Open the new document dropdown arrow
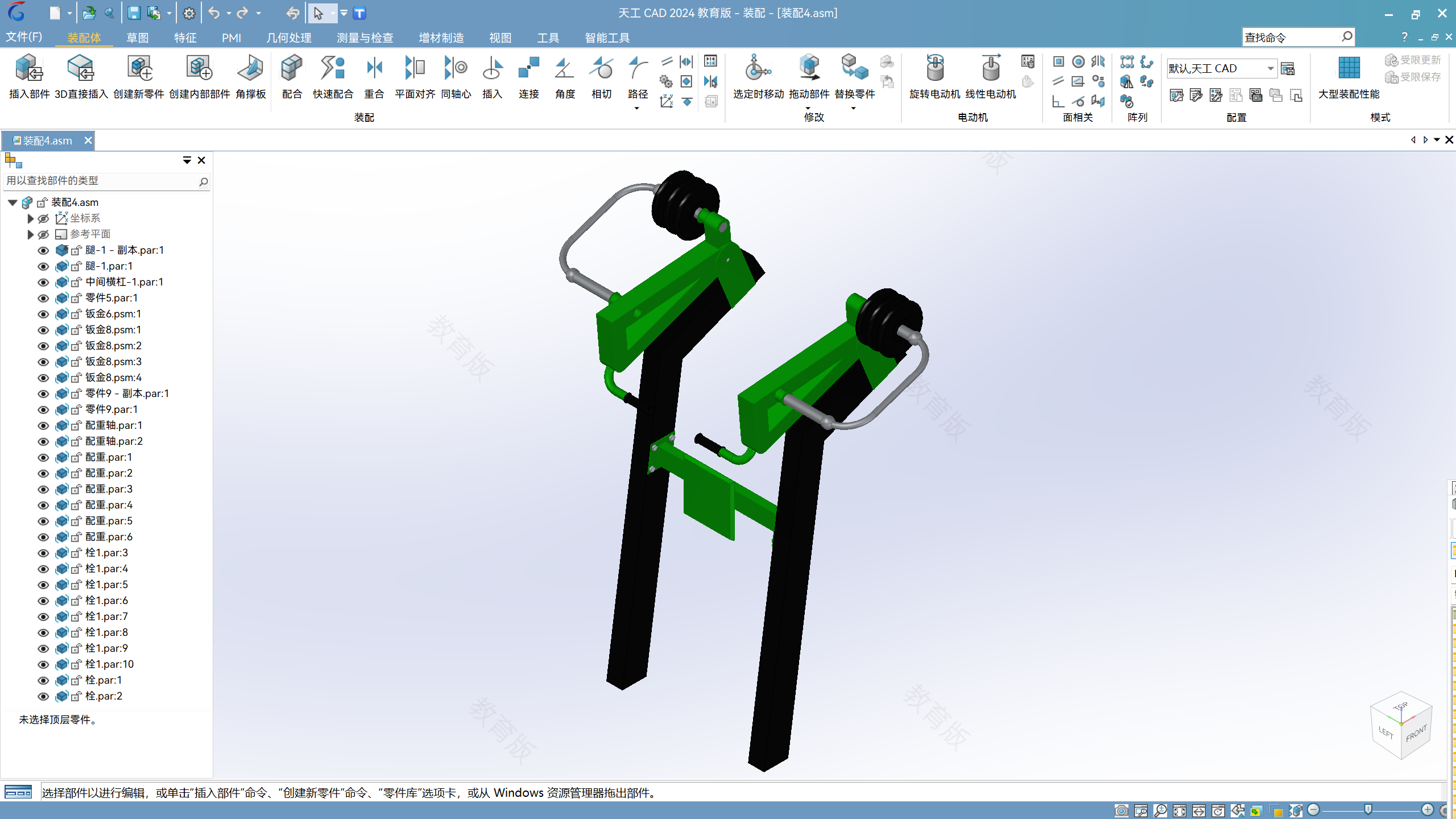Screen dimensions: 1456x819 tap(69, 13)
